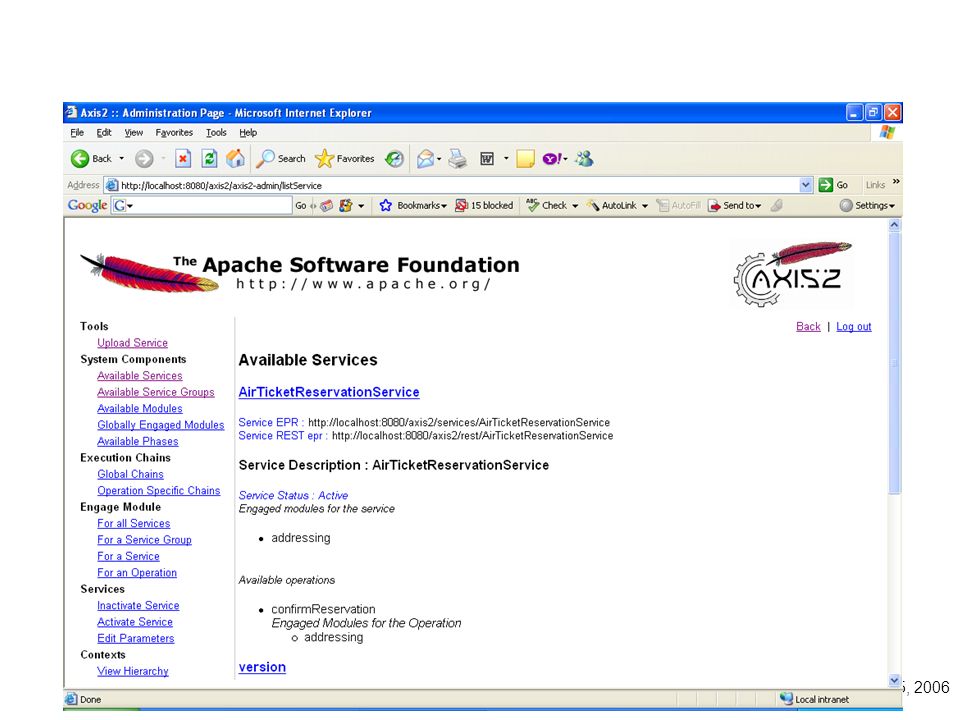Go to Home page icon
This screenshot has width=960, height=720.
click(x=235, y=159)
